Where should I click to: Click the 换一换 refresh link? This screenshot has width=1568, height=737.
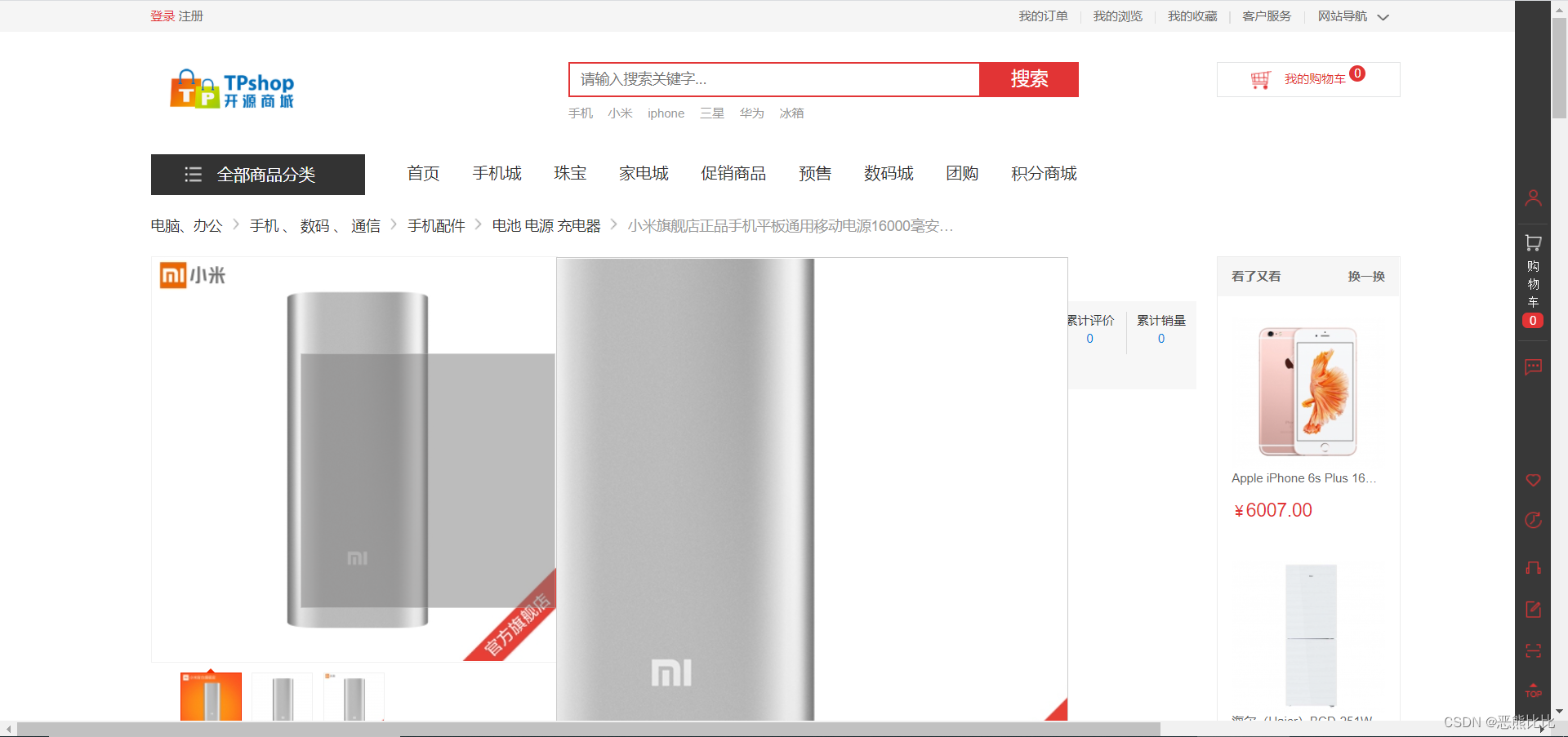click(x=1366, y=277)
